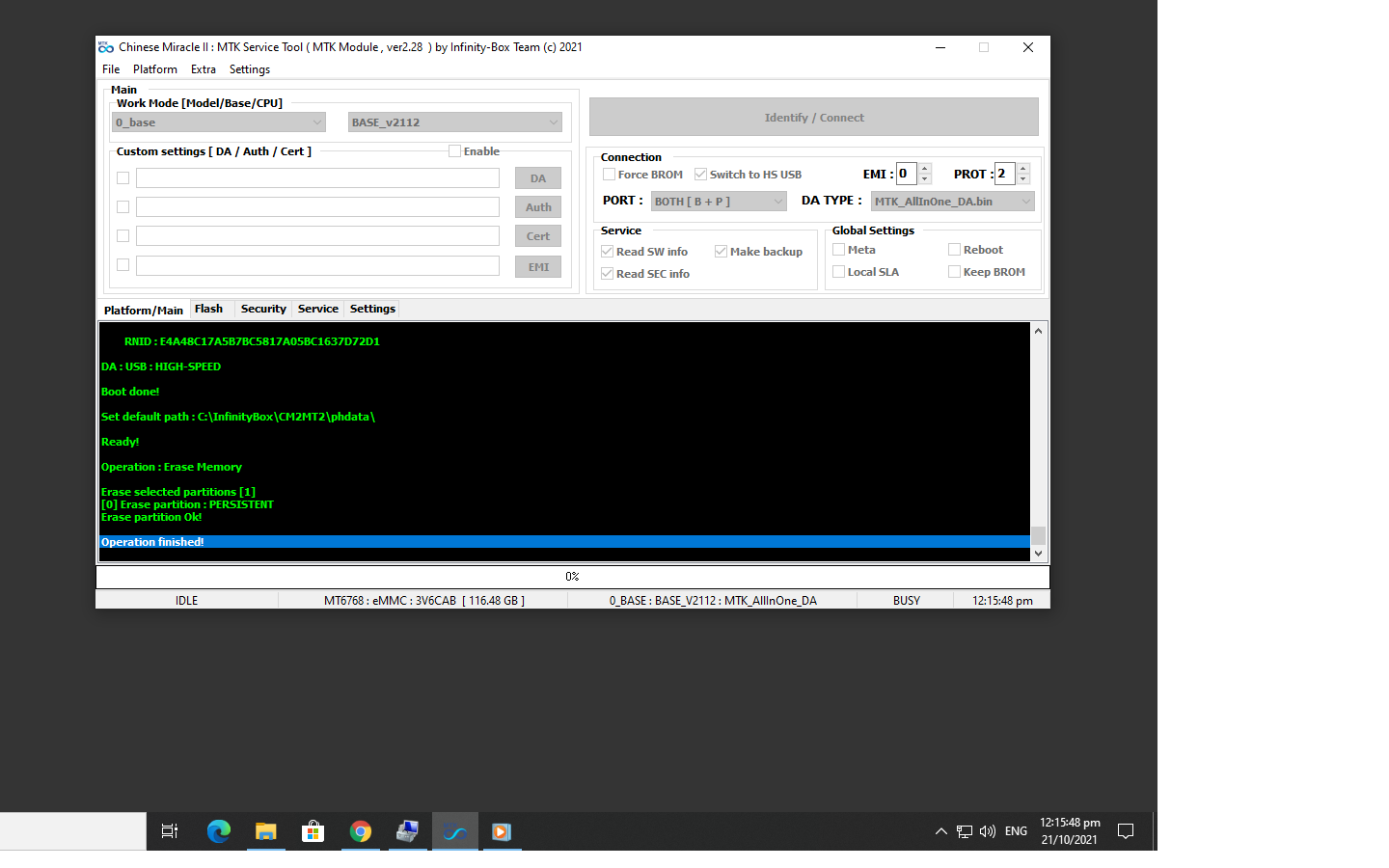
Task: Open the Extra menu
Action: (x=204, y=69)
